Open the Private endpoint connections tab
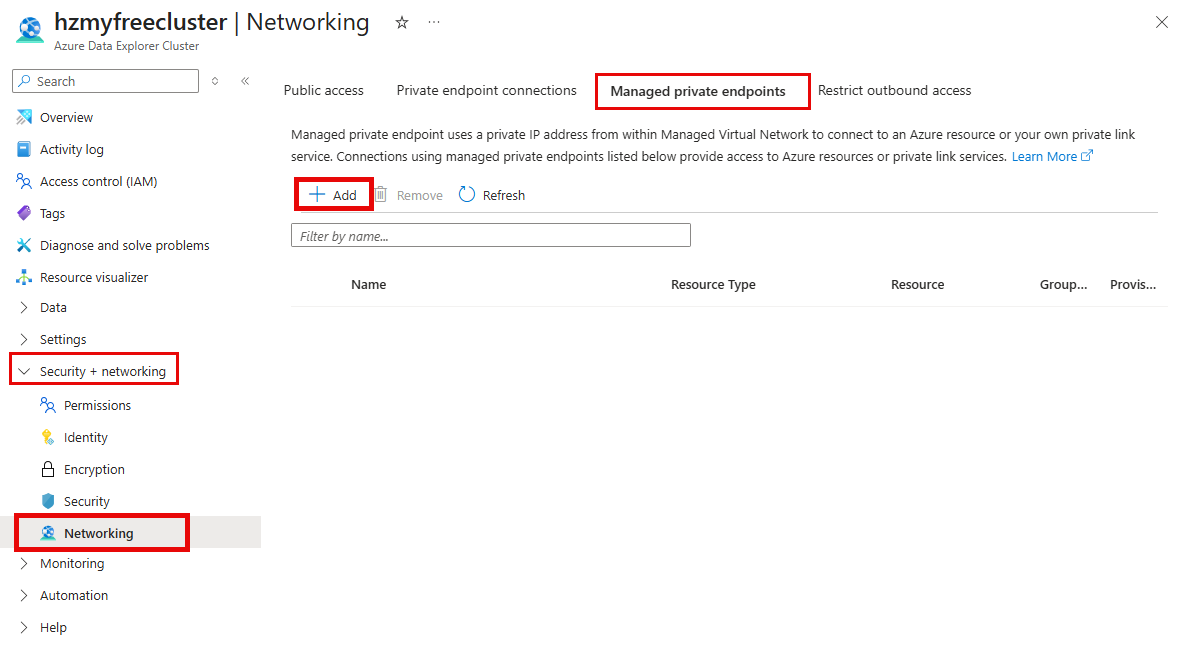The height and width of the screenshot is (658, 1187). click(486, 90)
